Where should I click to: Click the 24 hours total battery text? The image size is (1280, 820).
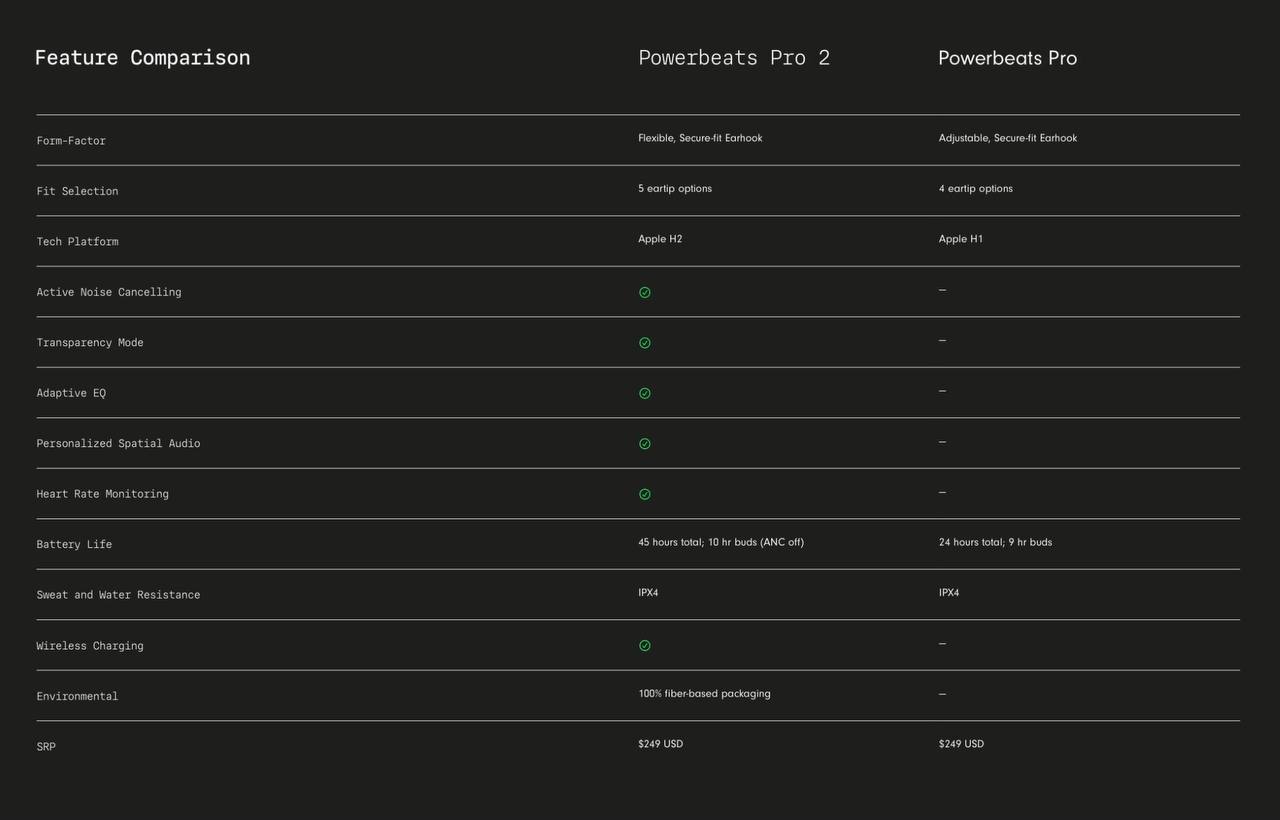point(995,542)
